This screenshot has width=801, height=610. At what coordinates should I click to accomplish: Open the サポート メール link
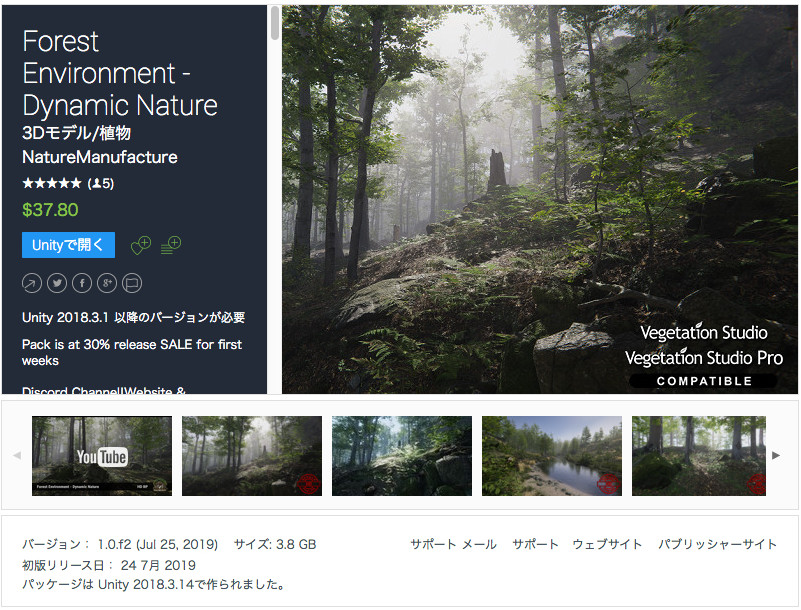tap(453, 544)
